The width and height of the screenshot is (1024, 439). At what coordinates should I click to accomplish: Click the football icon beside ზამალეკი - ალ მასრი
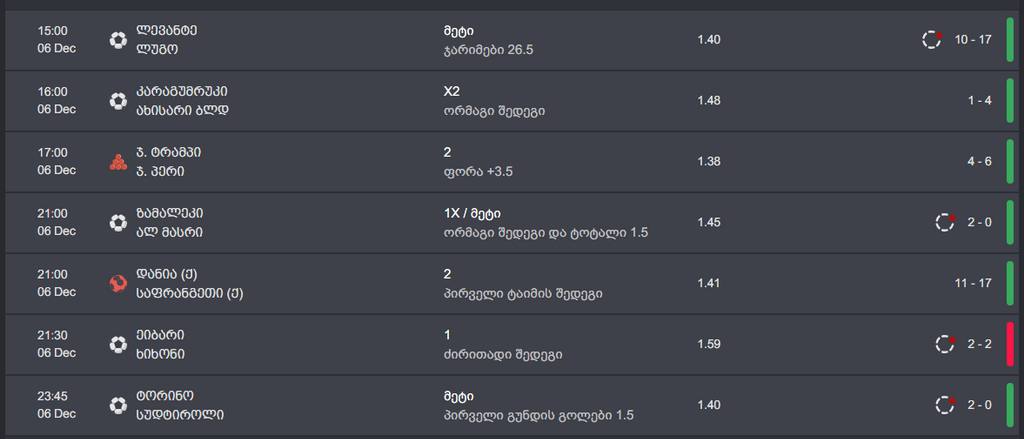(x=119, y=222)
